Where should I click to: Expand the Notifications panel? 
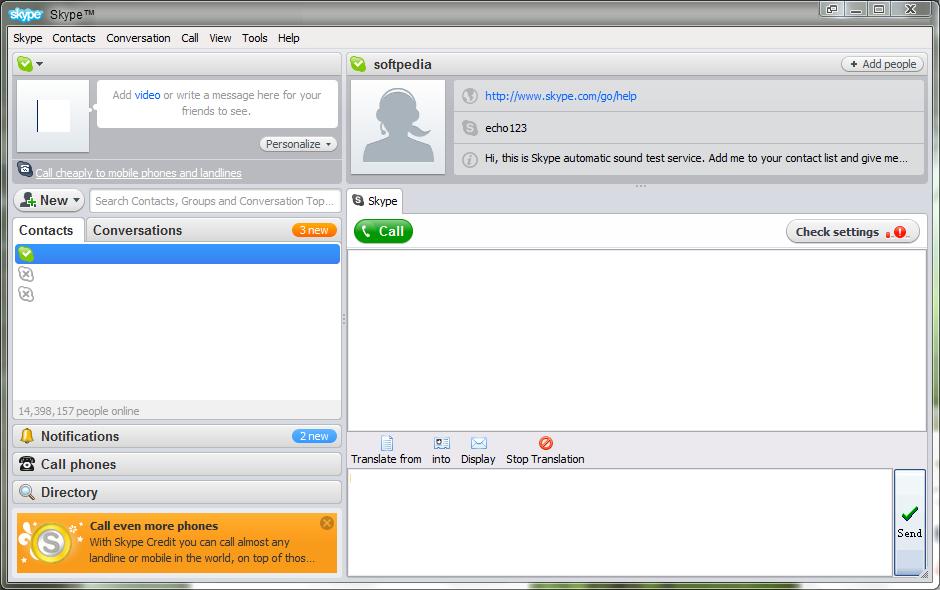177,436
